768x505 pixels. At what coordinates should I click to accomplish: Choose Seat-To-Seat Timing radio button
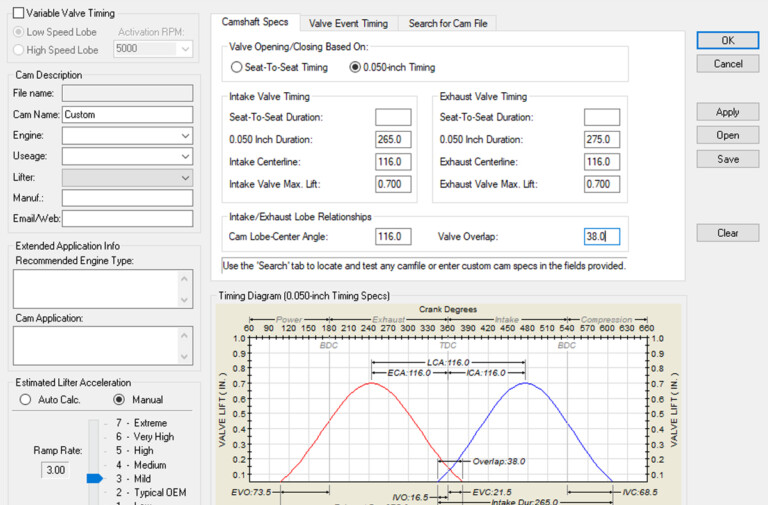point(236,67)
